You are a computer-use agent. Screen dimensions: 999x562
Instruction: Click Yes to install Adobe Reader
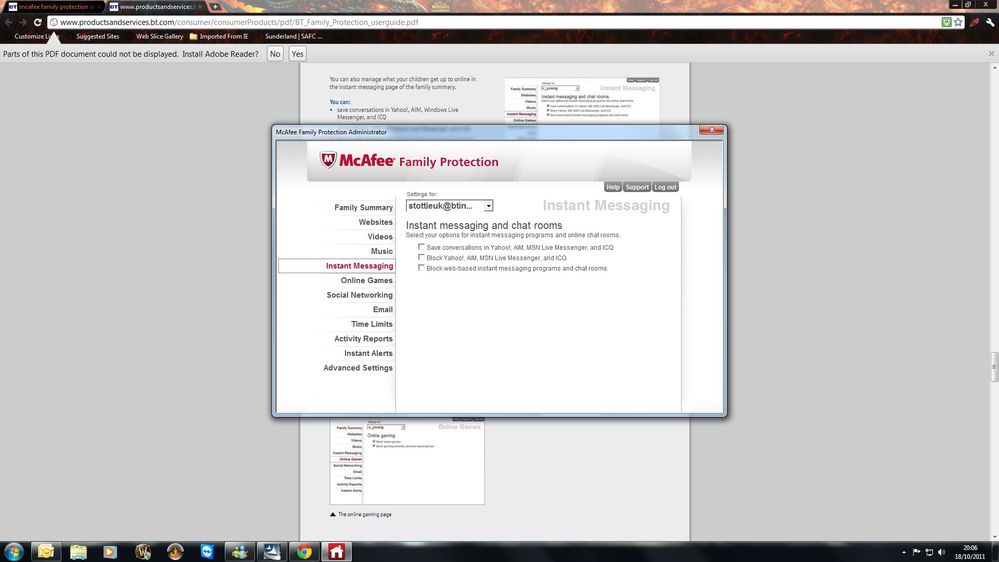click(x=297, y=54)
